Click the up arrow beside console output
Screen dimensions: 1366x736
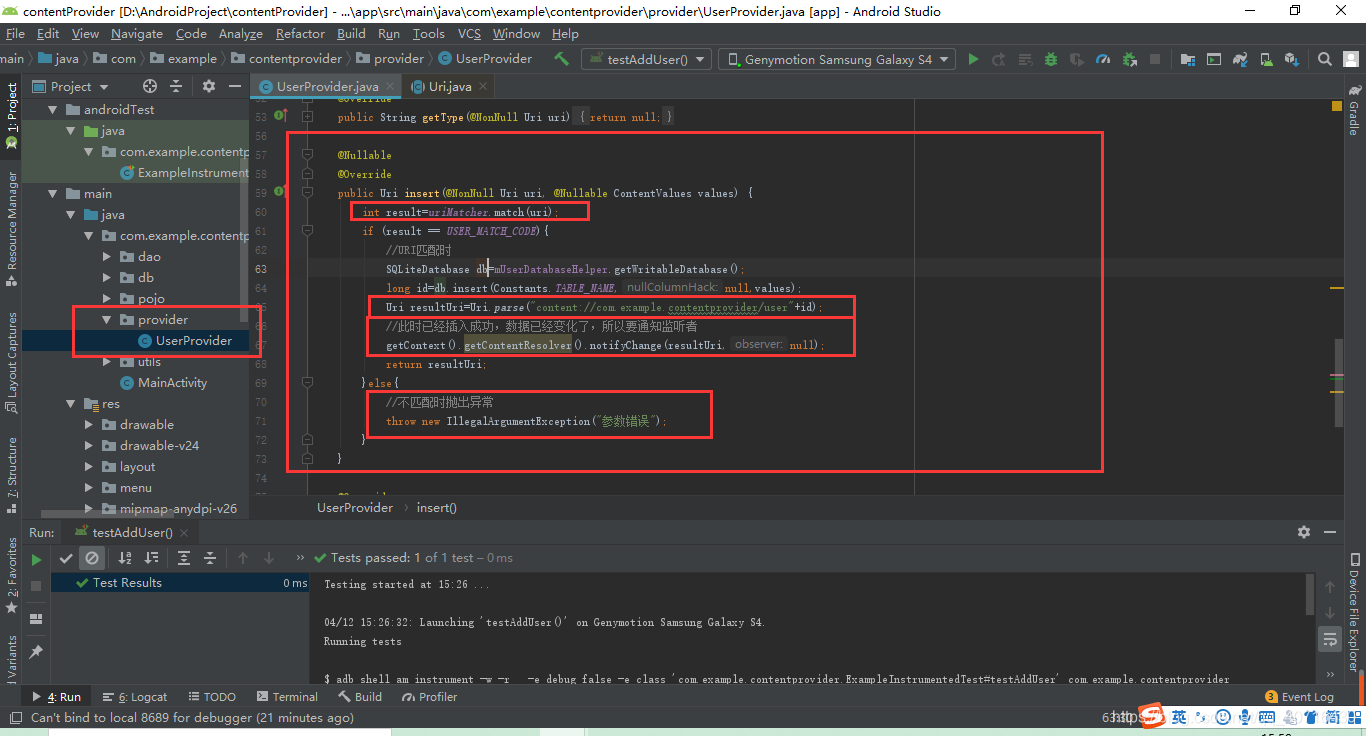(x=1330, y=586)
